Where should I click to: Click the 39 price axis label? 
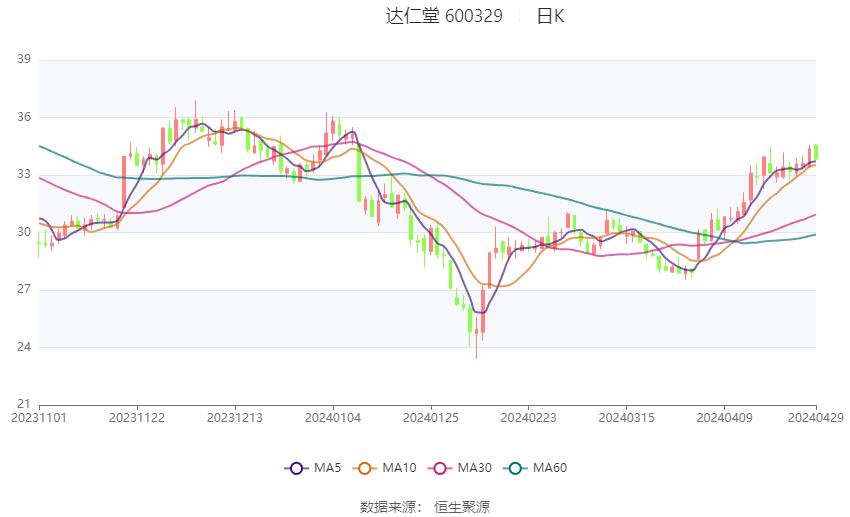point(24,59)
